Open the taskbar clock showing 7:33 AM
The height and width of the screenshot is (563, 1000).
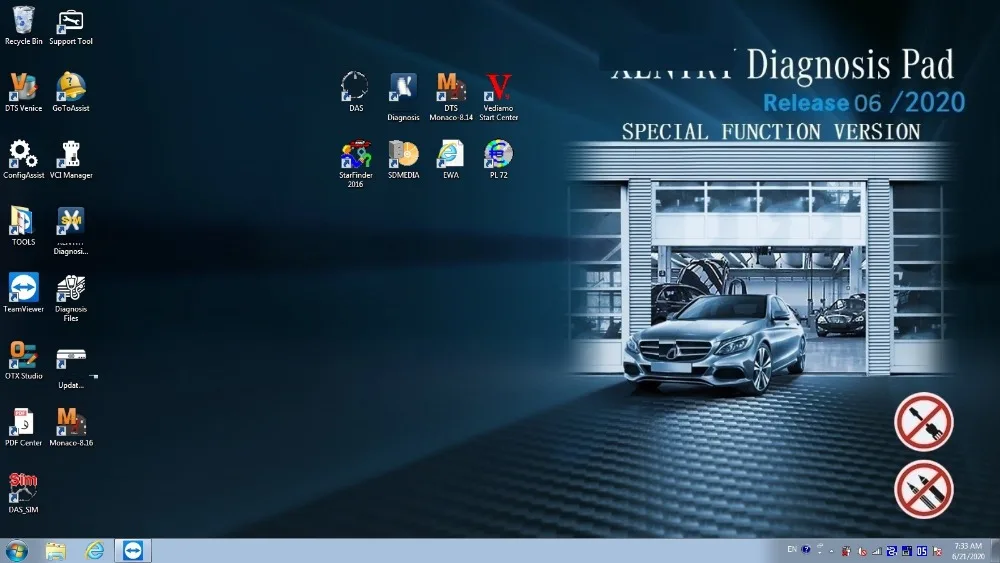pyautogui.click(x=968, y=552)
